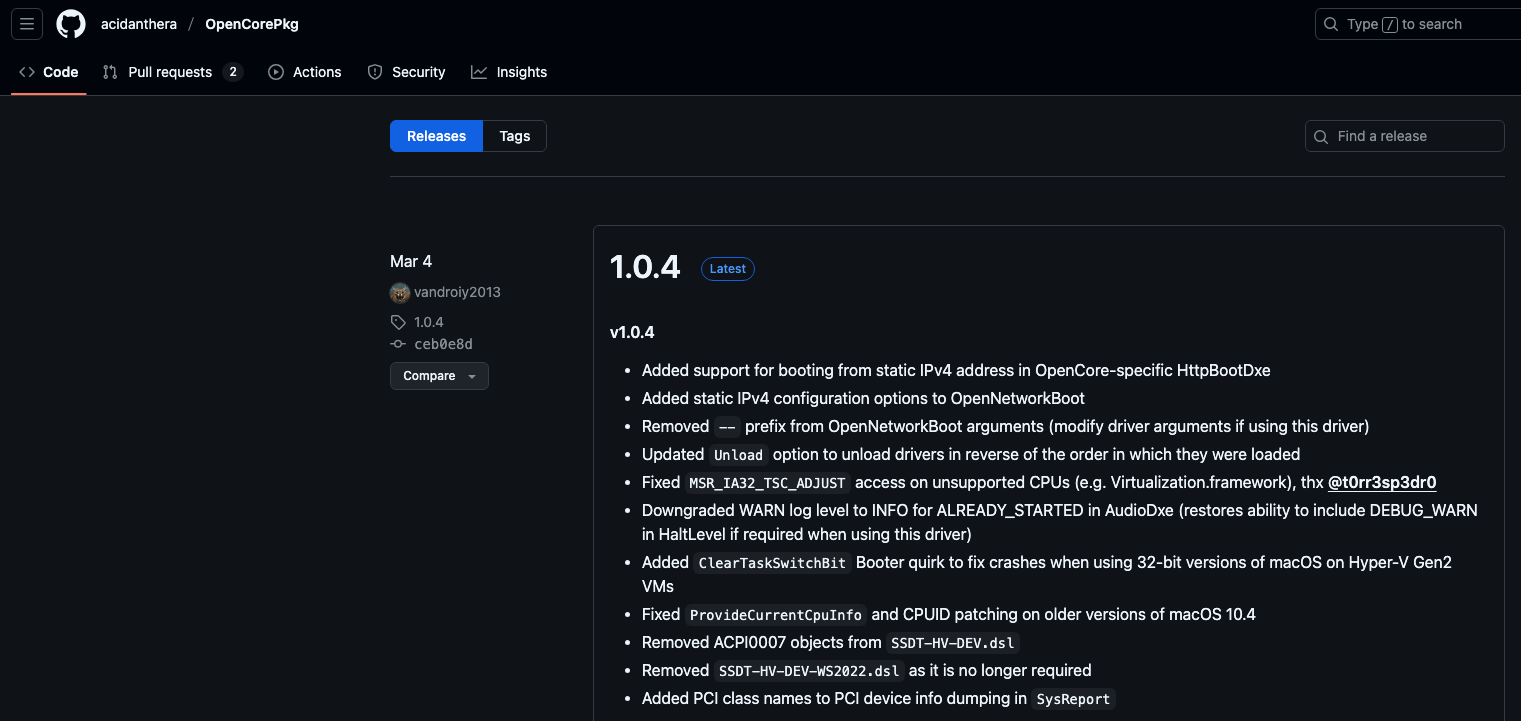This screenshot has height=721, width=1521.
Task: Open the hamburger navigation menu
Action: pos(27,24)
